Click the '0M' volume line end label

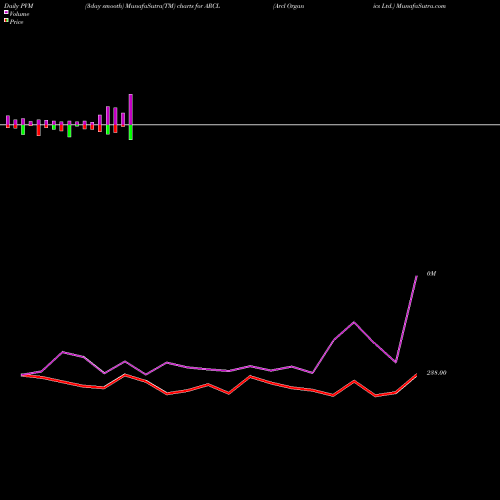pyautogui.click(x=431, y=274)
